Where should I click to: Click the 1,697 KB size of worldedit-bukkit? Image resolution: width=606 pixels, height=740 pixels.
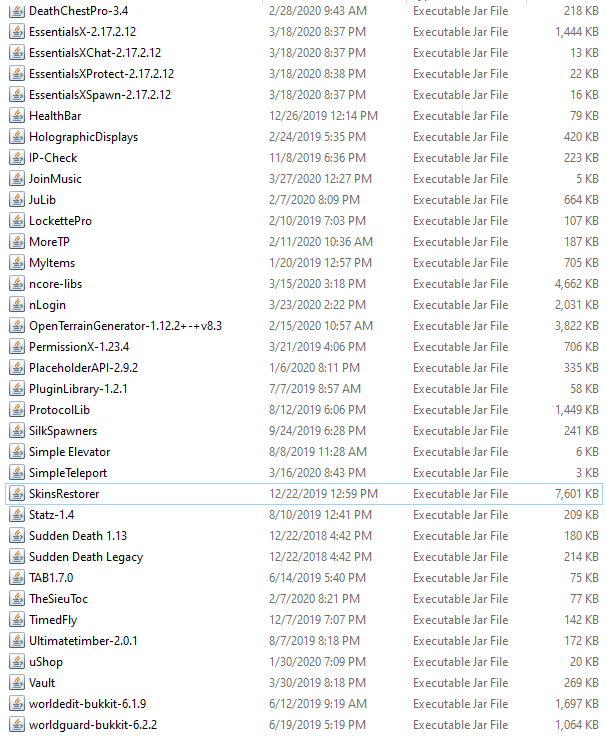coord(577,704)
